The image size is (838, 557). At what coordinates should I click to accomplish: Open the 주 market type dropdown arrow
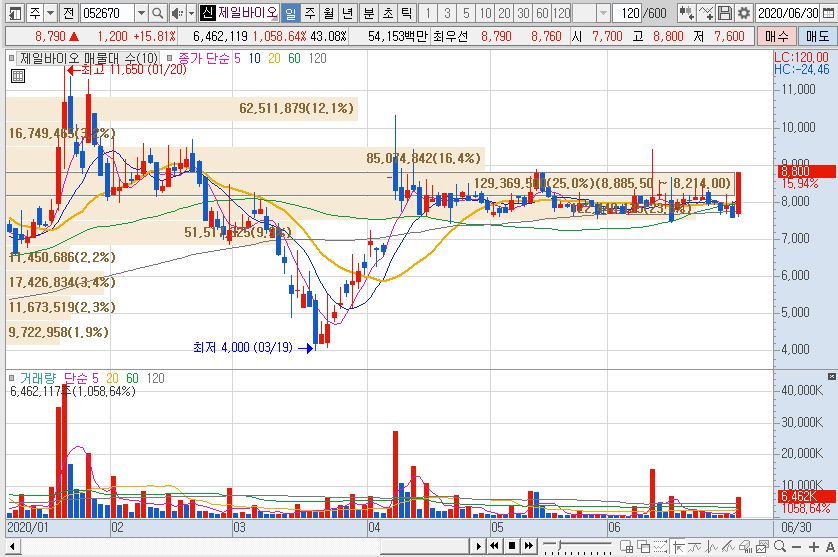pos(51,13)
